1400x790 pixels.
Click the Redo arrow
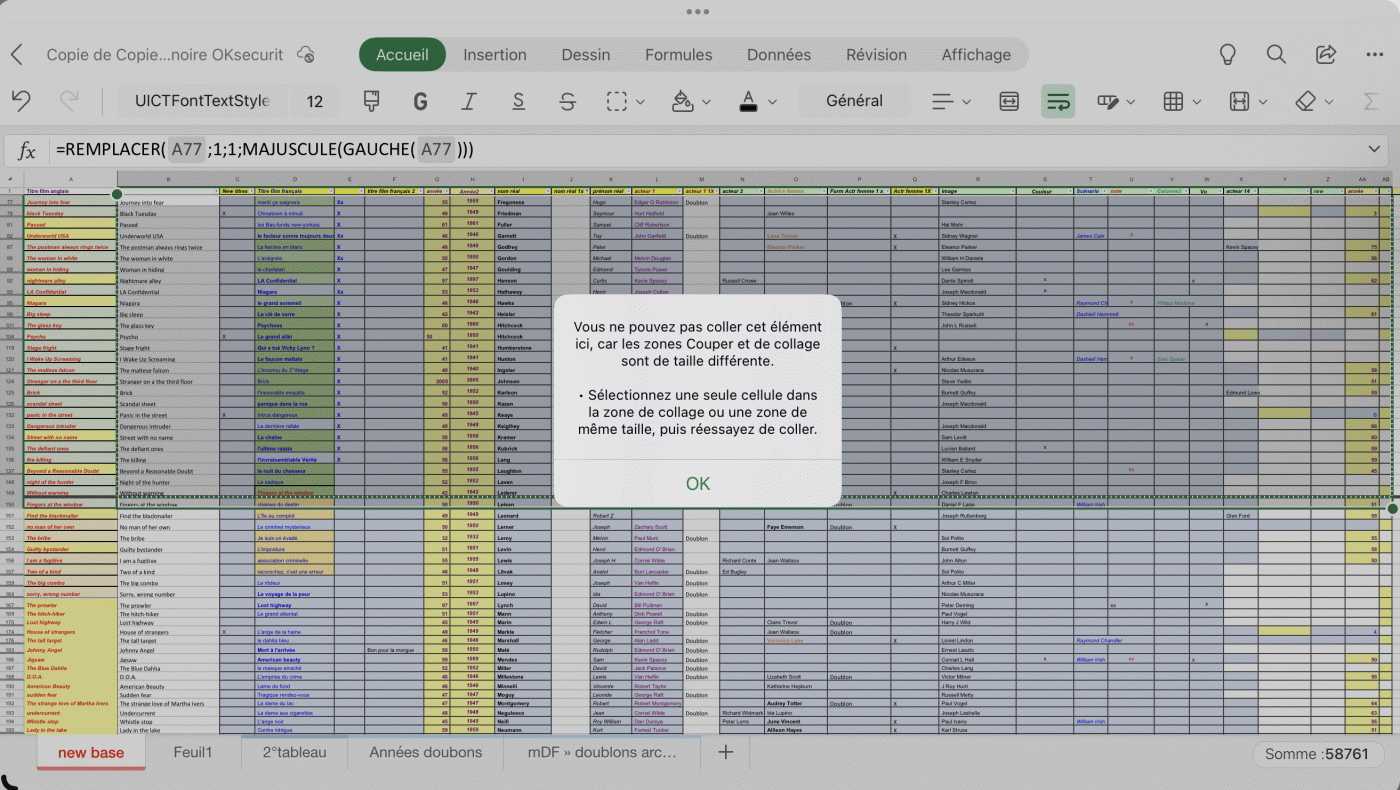click(x=69, y=101)
